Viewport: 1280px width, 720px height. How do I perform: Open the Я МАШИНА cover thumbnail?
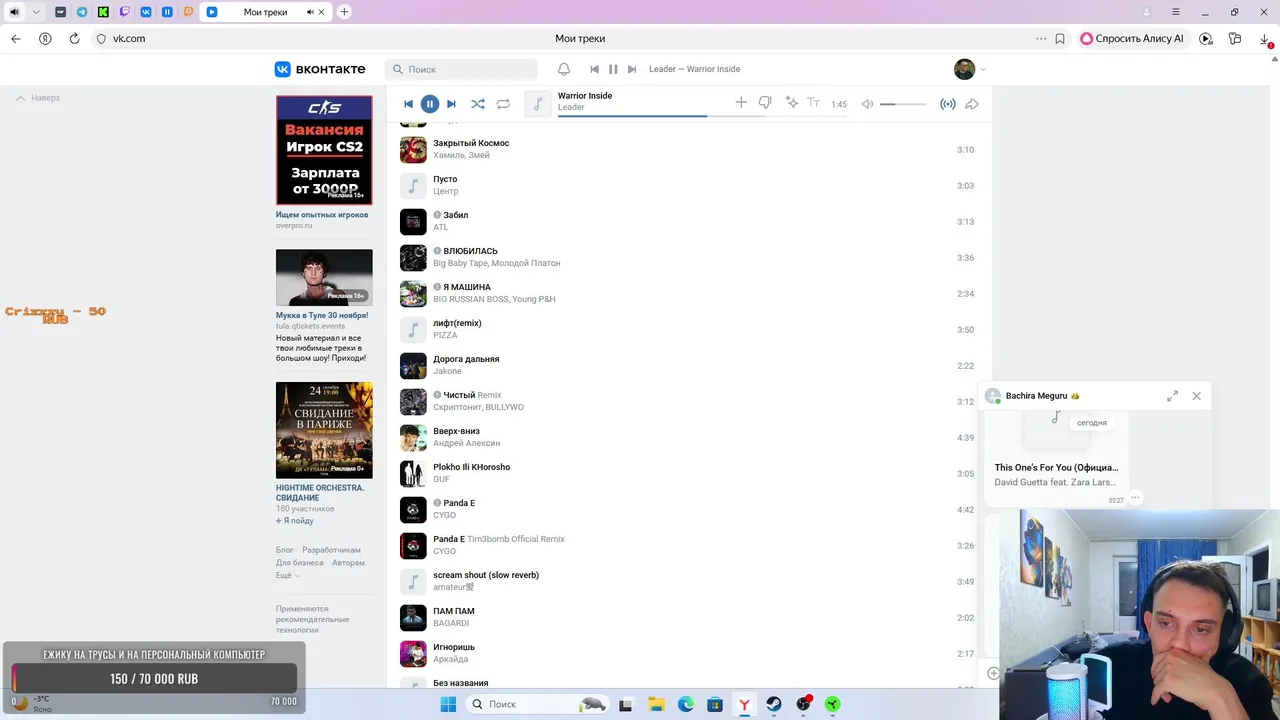click(x=413, y=294)
